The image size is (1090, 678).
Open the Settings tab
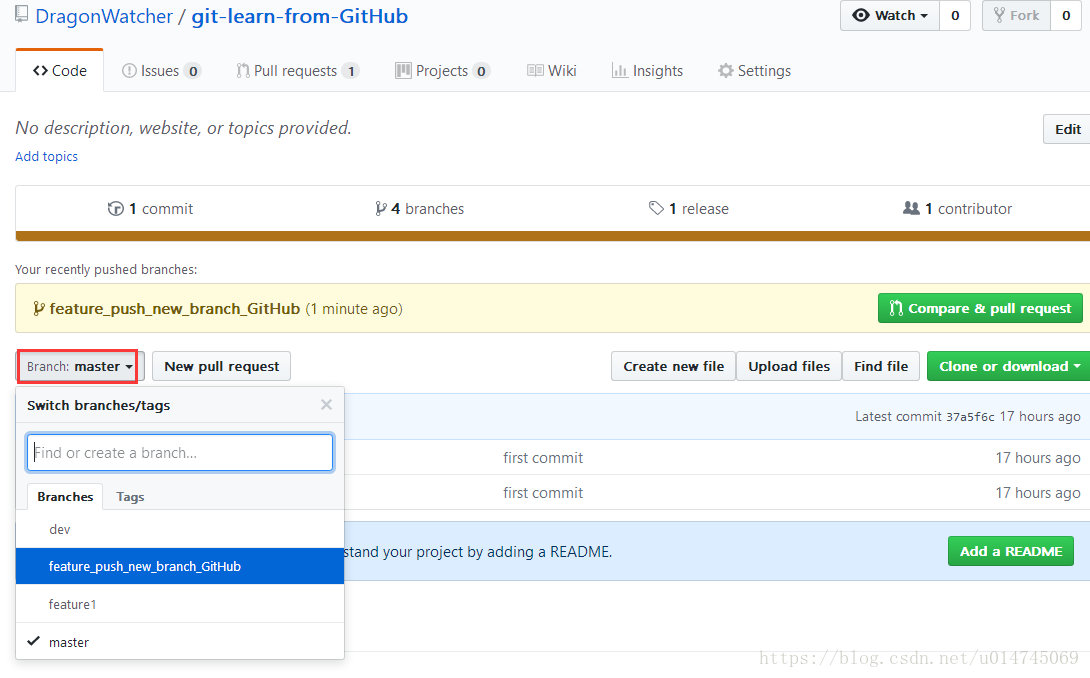754,71
